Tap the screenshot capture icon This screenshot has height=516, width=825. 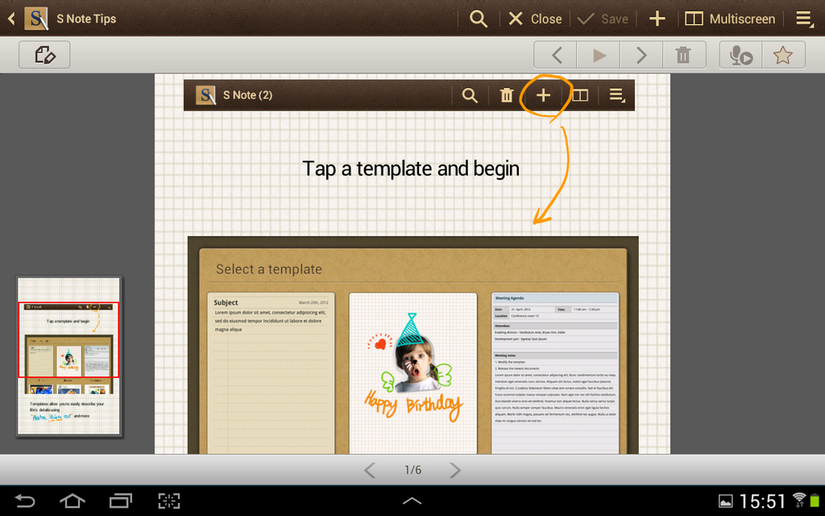169,501
